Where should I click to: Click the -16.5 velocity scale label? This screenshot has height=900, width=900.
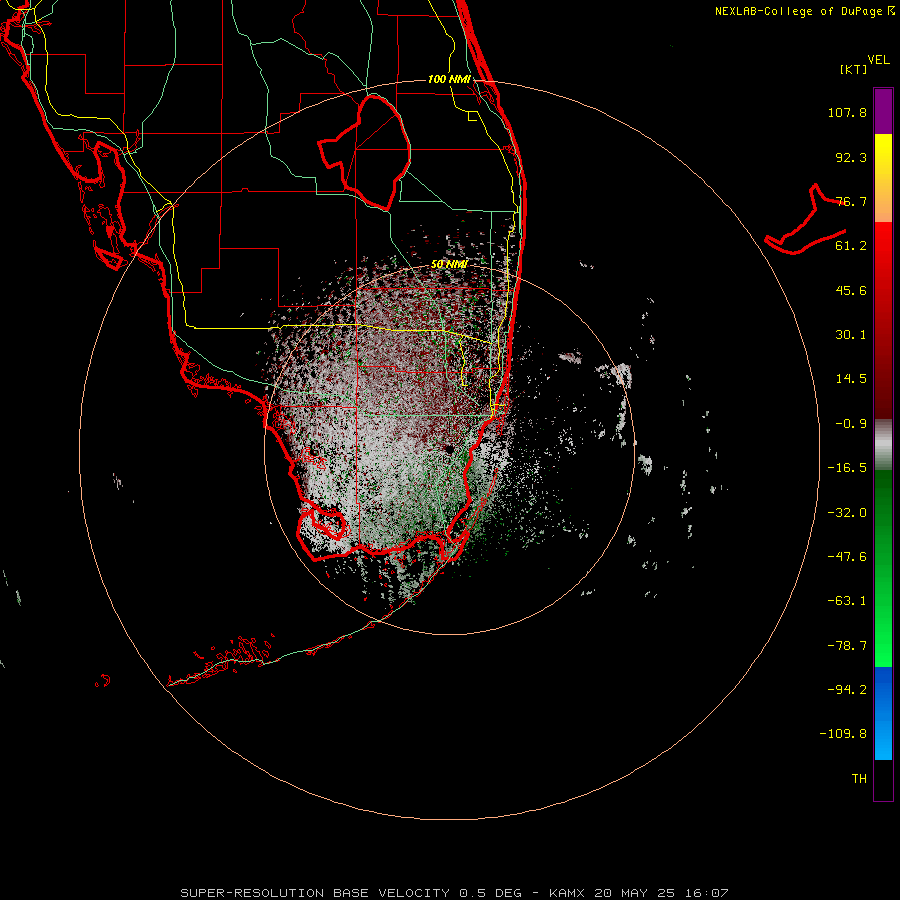coord(847,468)
